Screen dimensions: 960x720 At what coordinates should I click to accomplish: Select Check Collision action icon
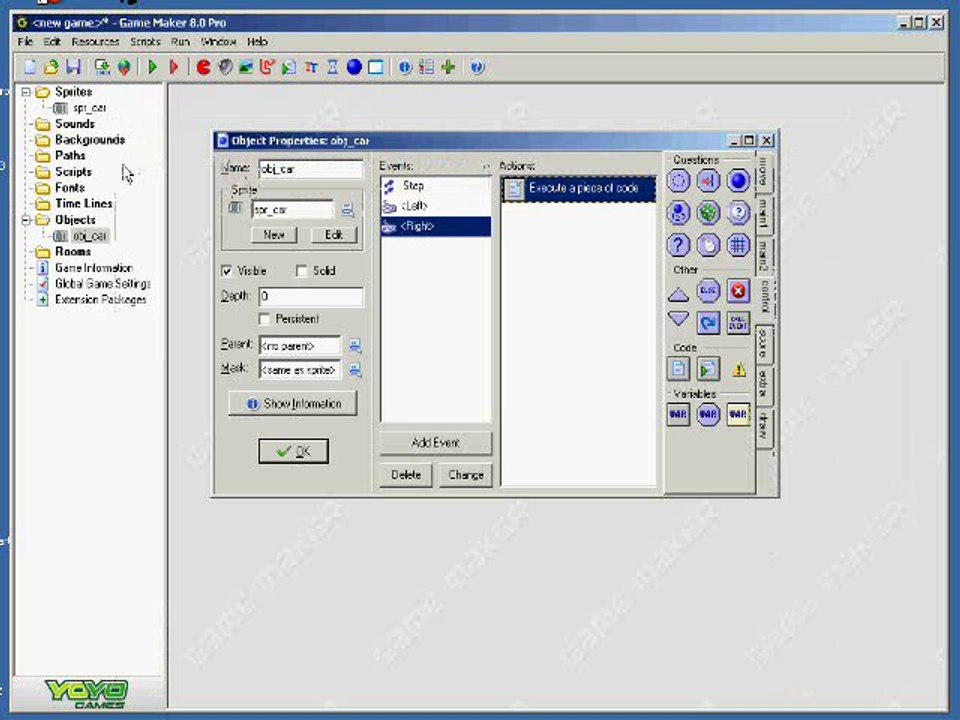[x=708, y=181]
